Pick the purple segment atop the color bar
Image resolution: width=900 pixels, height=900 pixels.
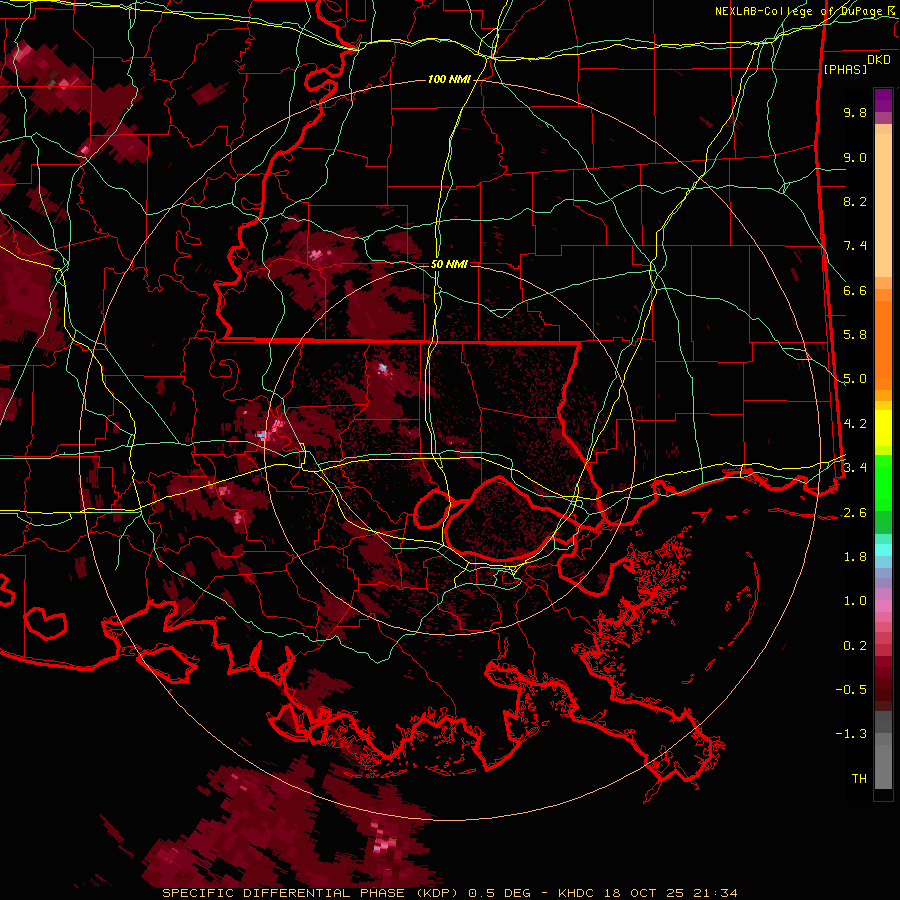click(883, 100)
